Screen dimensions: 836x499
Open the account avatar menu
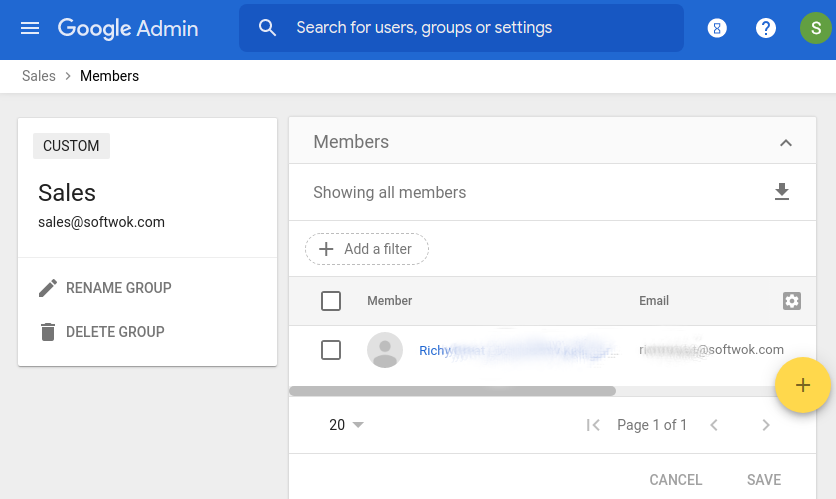point(815,28)
